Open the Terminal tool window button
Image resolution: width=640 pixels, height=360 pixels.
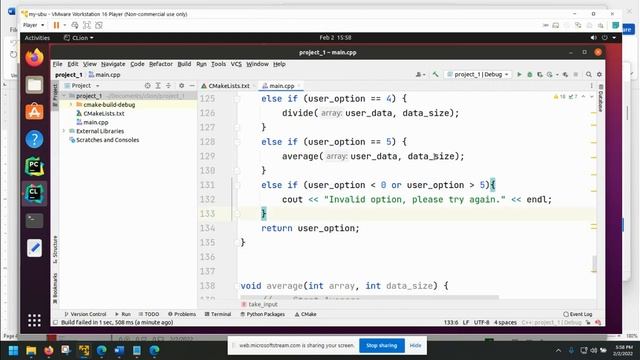pos(218,314)
